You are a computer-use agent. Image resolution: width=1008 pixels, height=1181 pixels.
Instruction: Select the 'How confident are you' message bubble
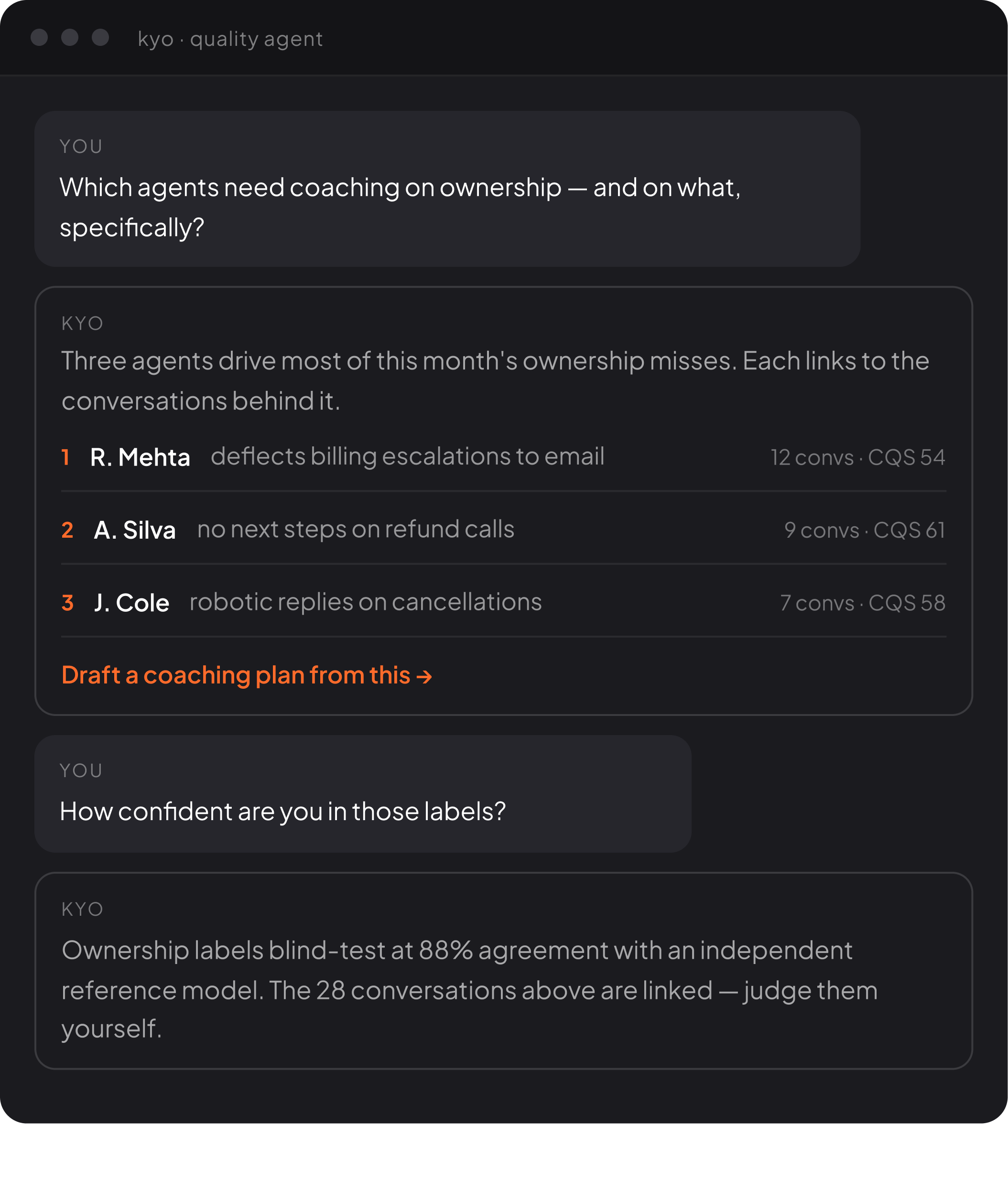[363, 793]
